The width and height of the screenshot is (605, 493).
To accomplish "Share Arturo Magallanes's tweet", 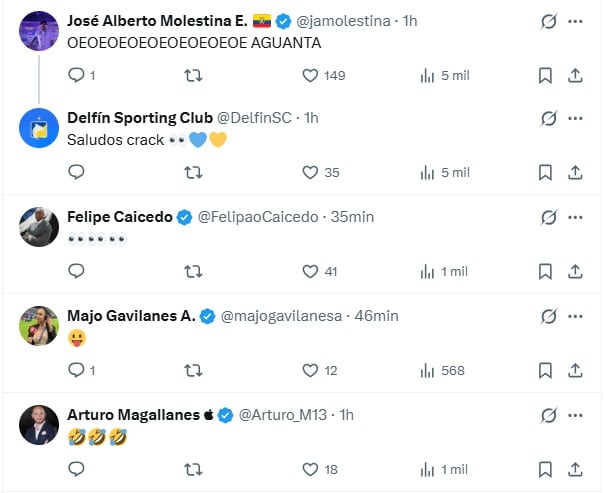I will [x=576, y=468].
